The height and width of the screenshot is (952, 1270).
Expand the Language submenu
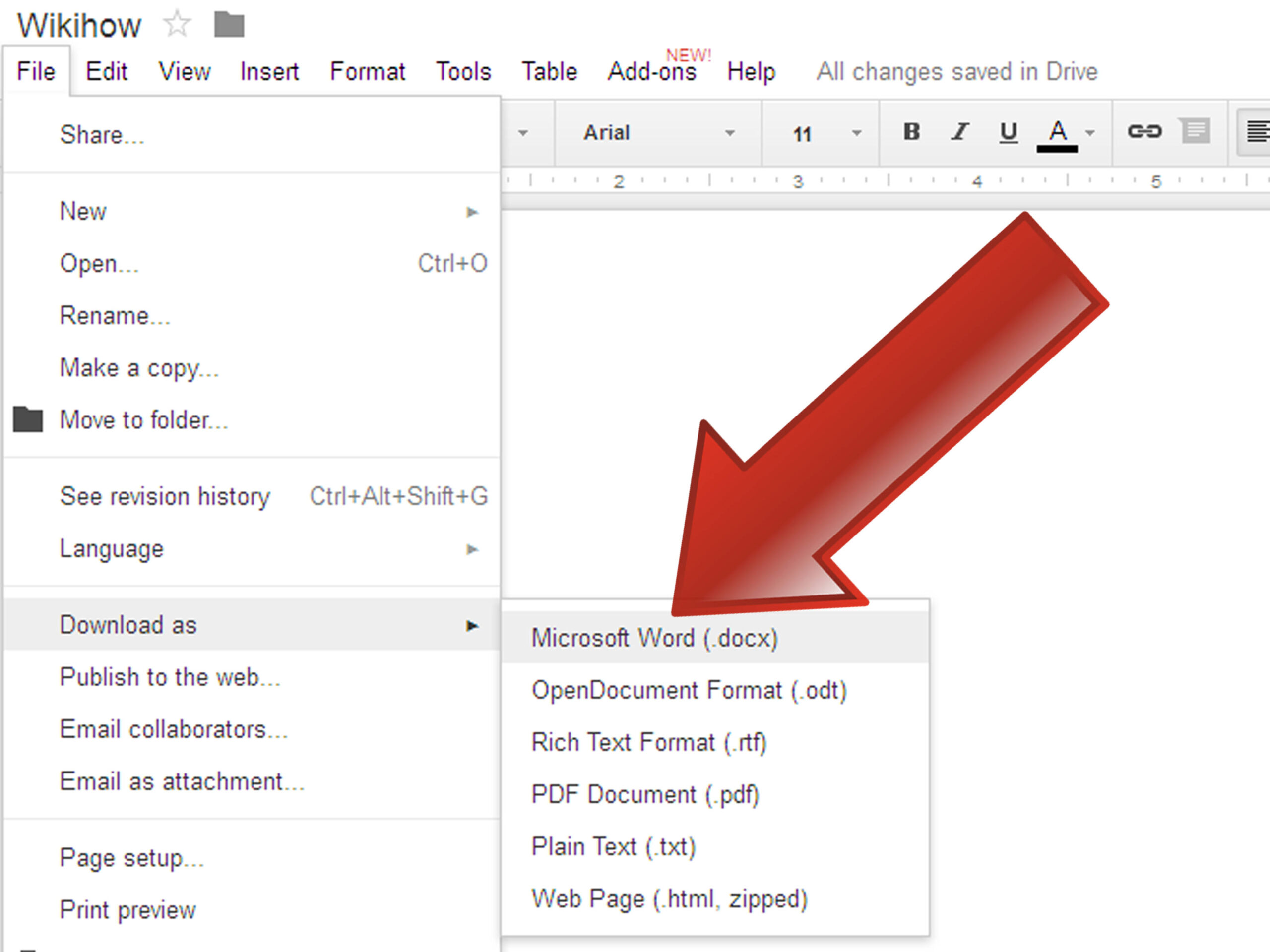(252, 549)
